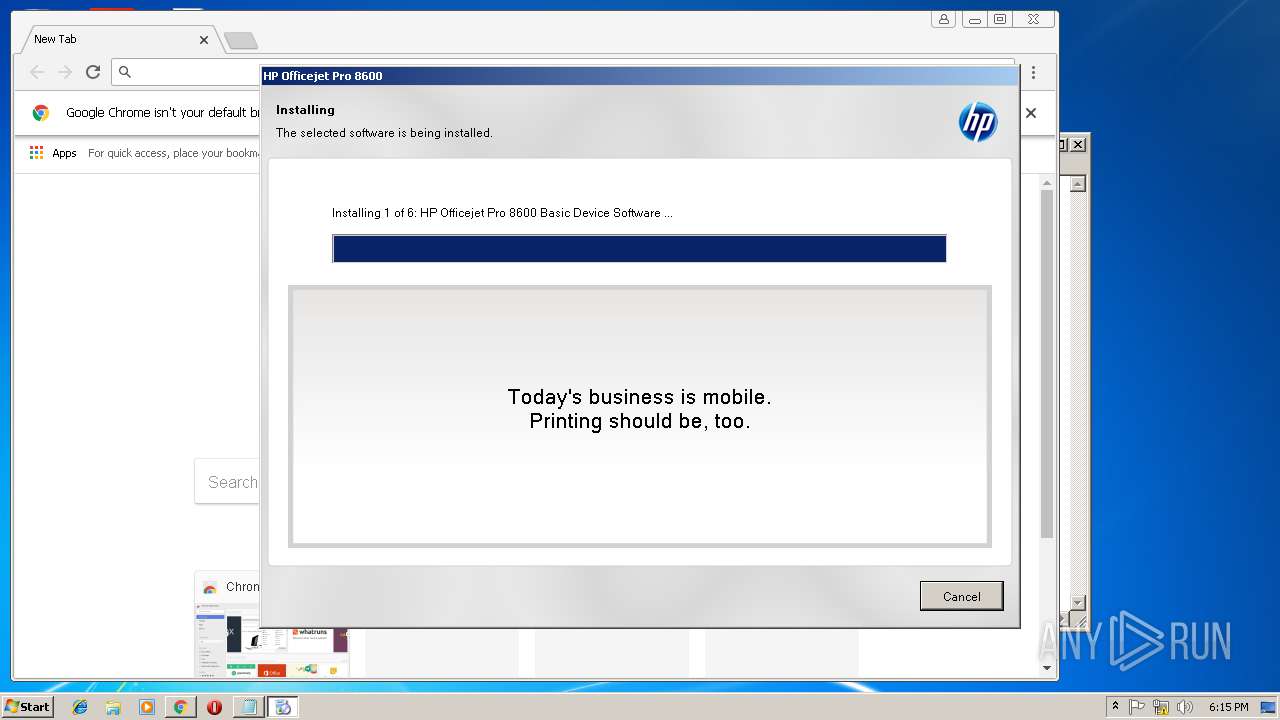Screen dimensions: 1280x720
Task: Show hidden system tray icons
Action: coord(1116,707)
